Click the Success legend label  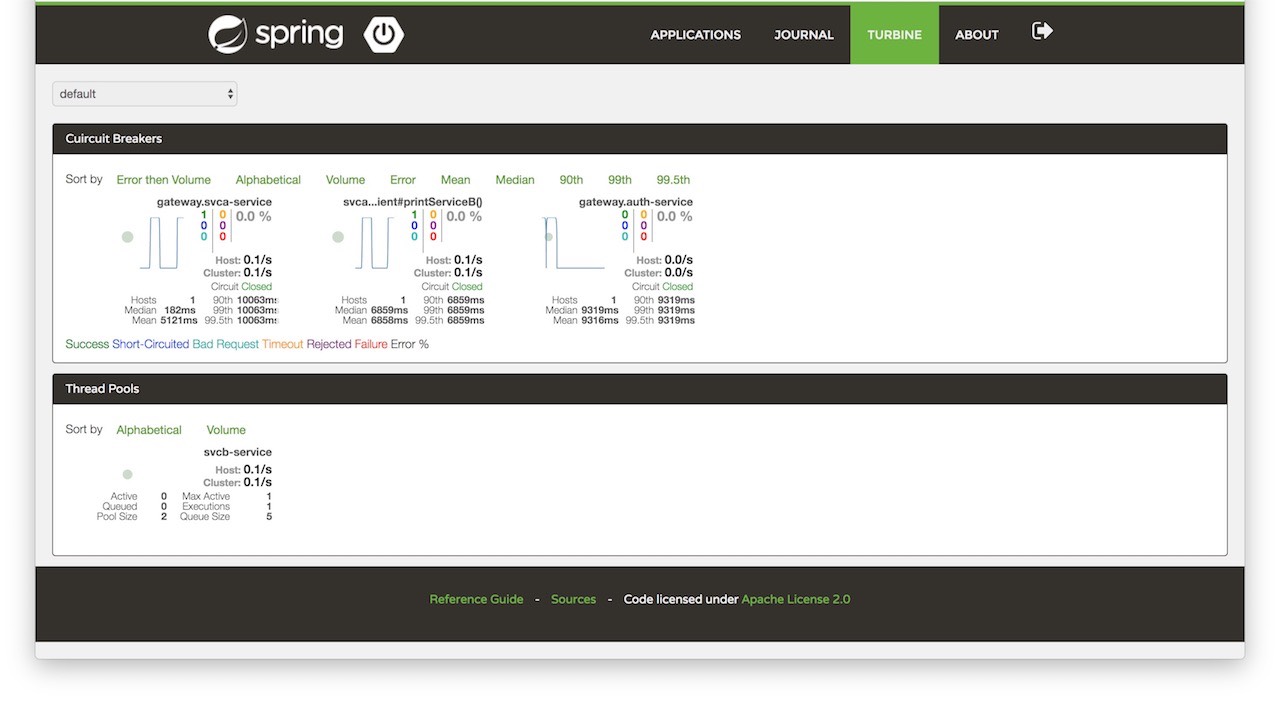point(87,344)
